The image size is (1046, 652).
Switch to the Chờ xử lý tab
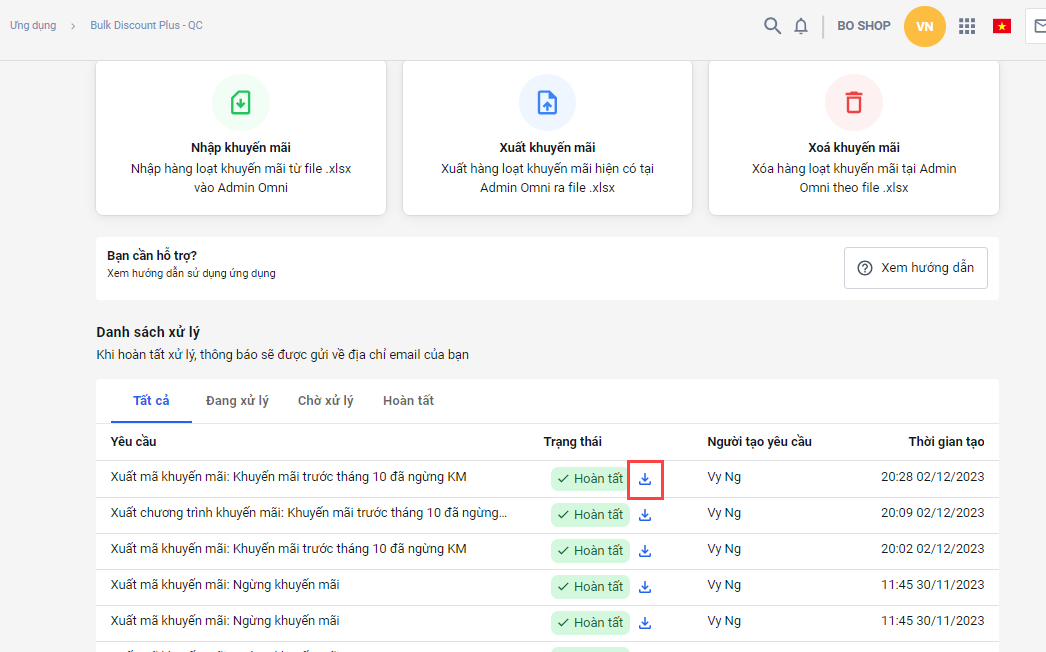(x=325, y=401)
